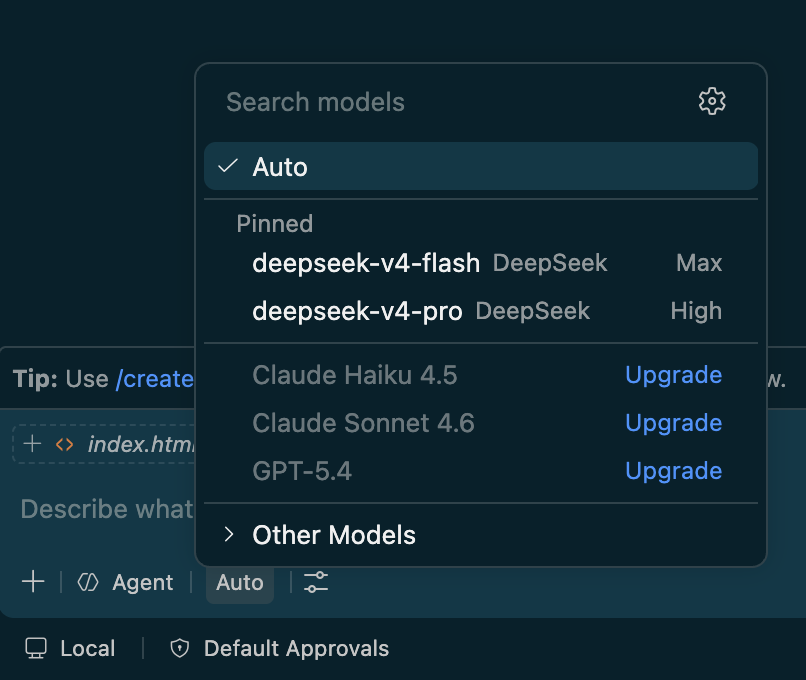Click the Max effort label
This screenshot has width=806, height=680.
[x=699, y=263]
